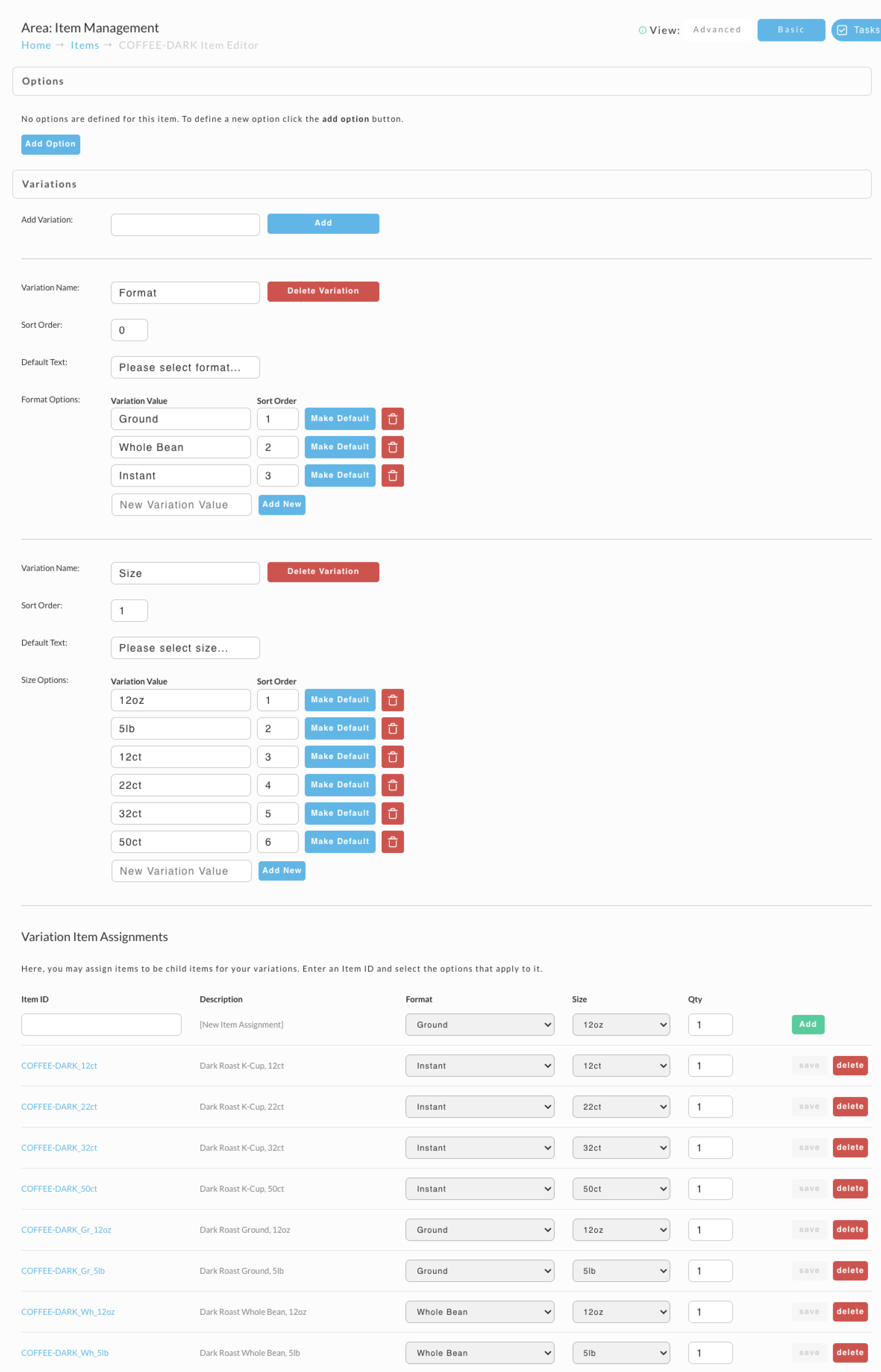
Task: Open COFFEE-DARK_50ct item link
Action: (x=59, y=1189)
